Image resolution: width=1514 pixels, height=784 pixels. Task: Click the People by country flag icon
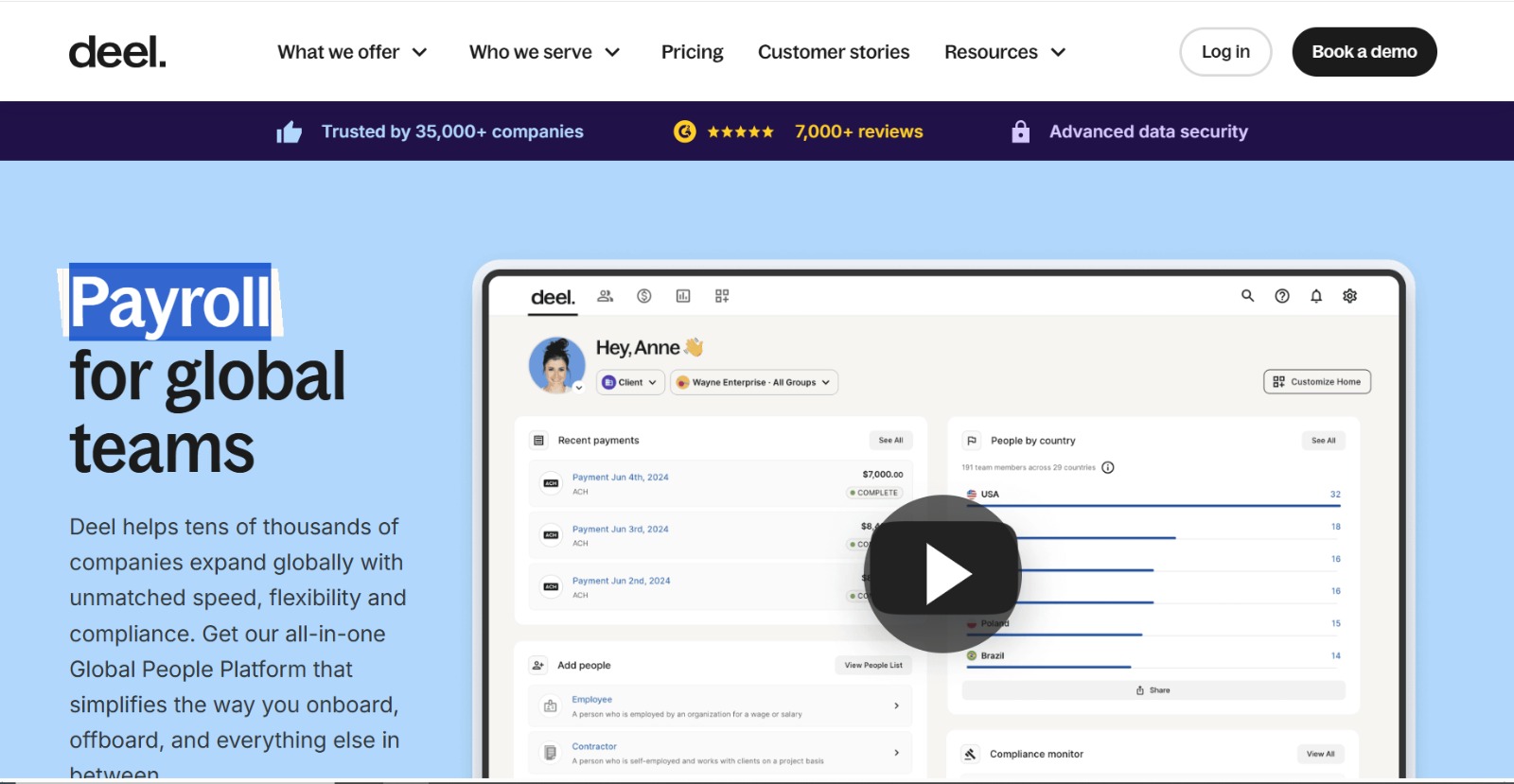[x=972, y=441]
